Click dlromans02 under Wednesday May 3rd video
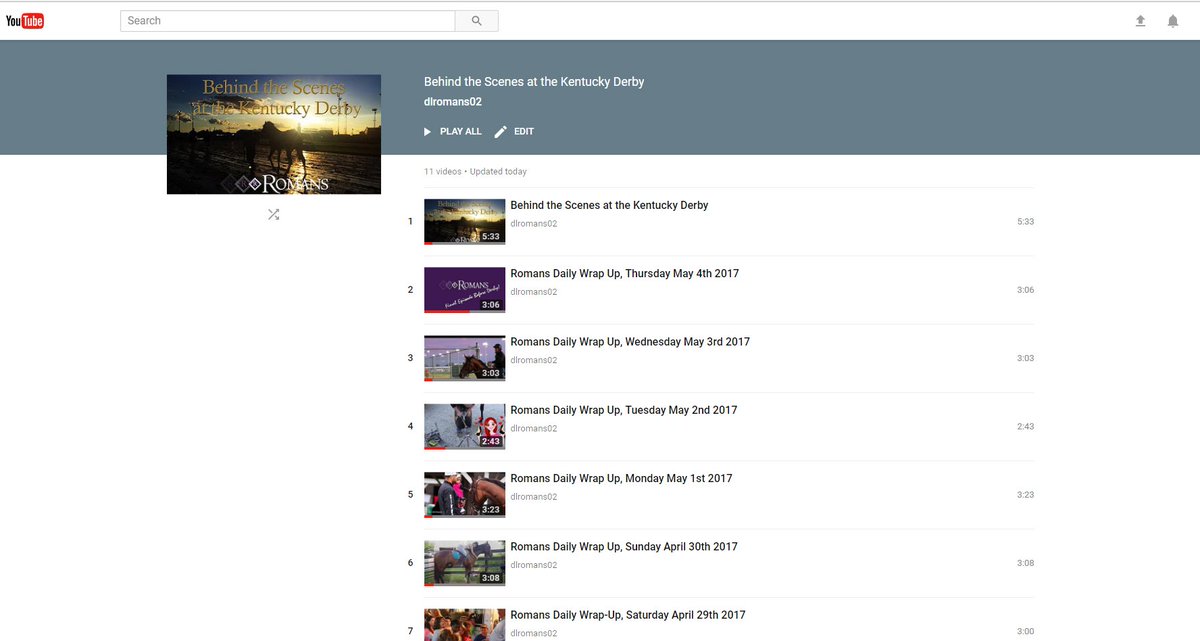 click(534, 360)
